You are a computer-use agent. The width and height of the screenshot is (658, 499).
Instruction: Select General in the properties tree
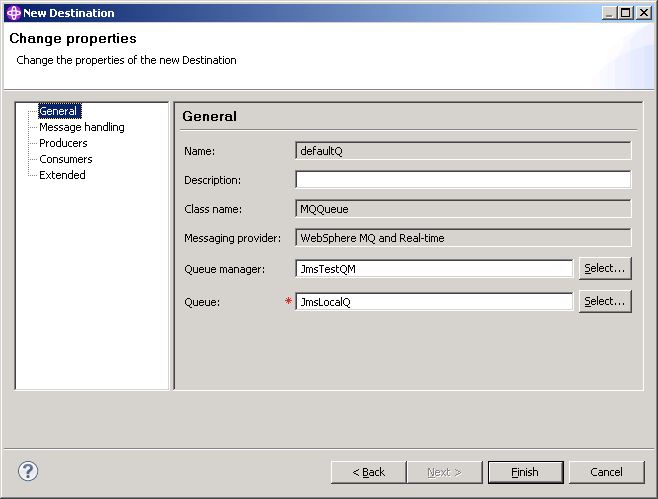click(59, 111)
